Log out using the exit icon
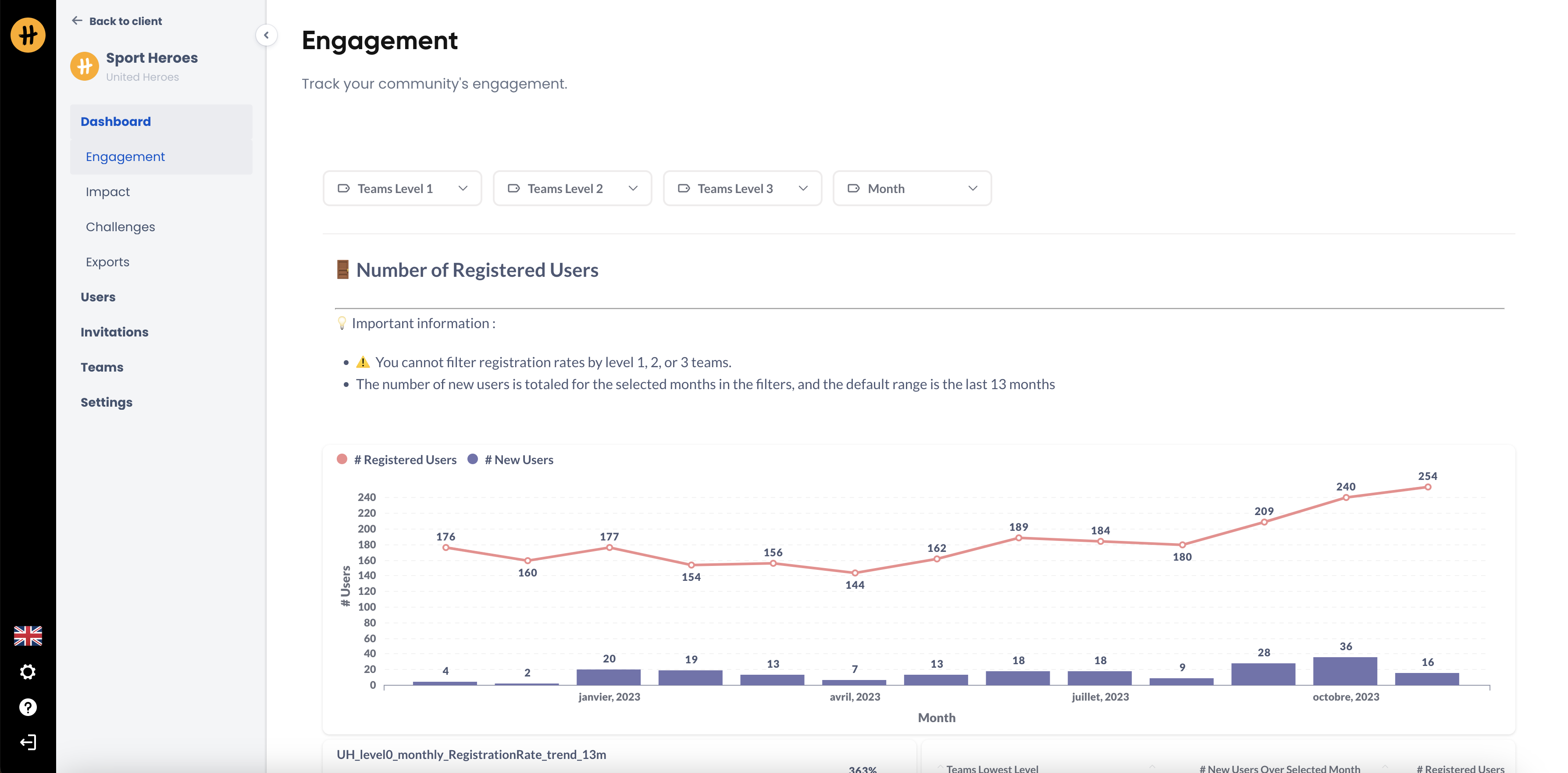Image resolution: width=1568 pixels, height=773 pixels. [x=28, y=742]
